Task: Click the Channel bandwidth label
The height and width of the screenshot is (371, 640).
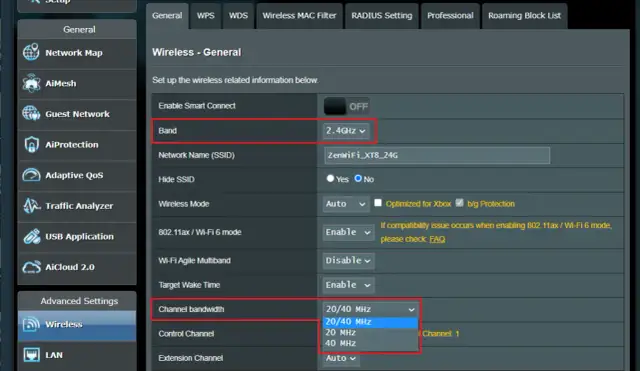Action: coord(191,309)
